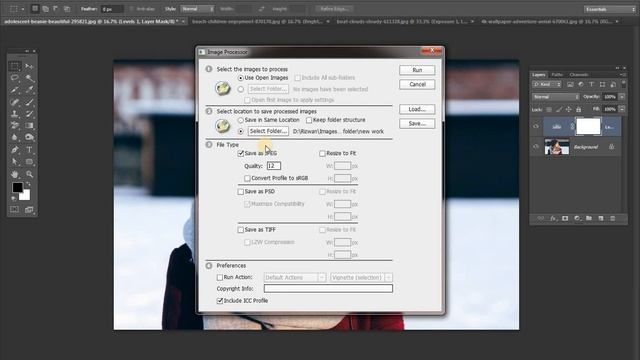Filter layers by type T icon
The image size is (640, 360).
point(591,84)
